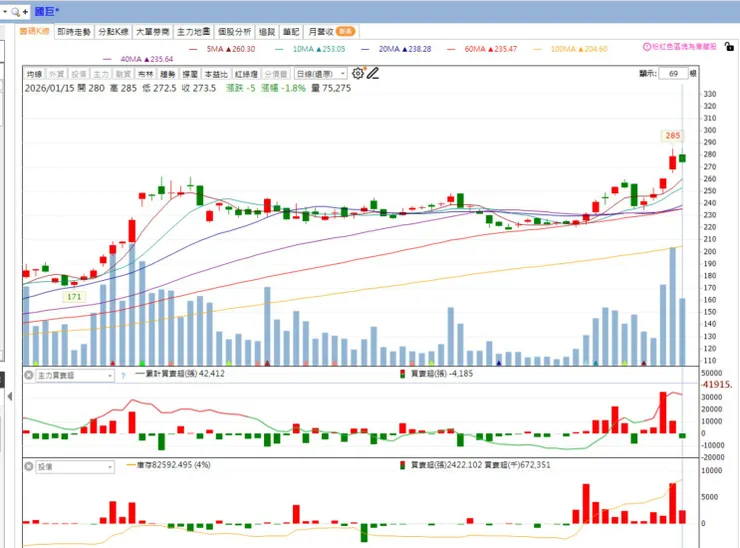
Task: Click the 20MA ▲238.28 legend text
Action: coord(405,49)
